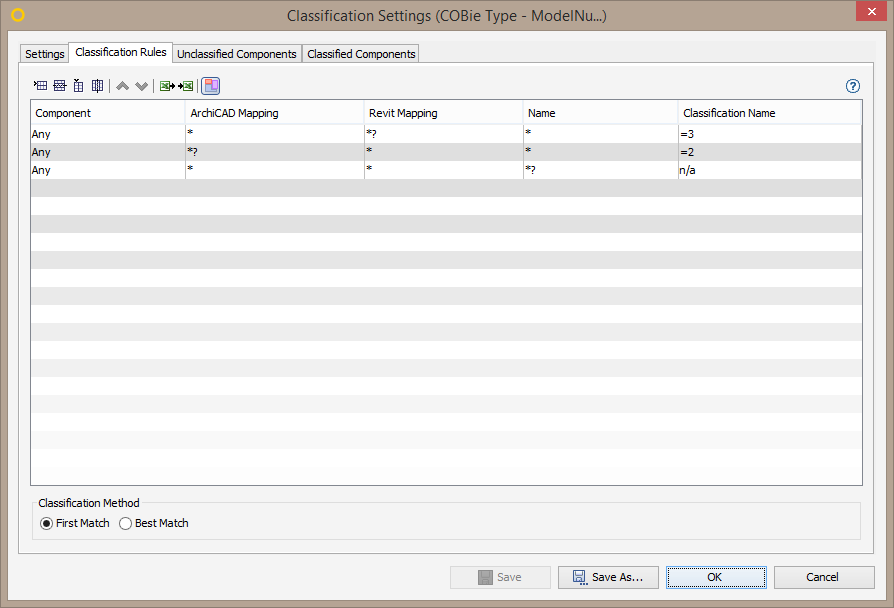The height and width of the screenshot is (608, 894).
Task: Confirm settings with the OK button
Action: [x=716, y=577]
